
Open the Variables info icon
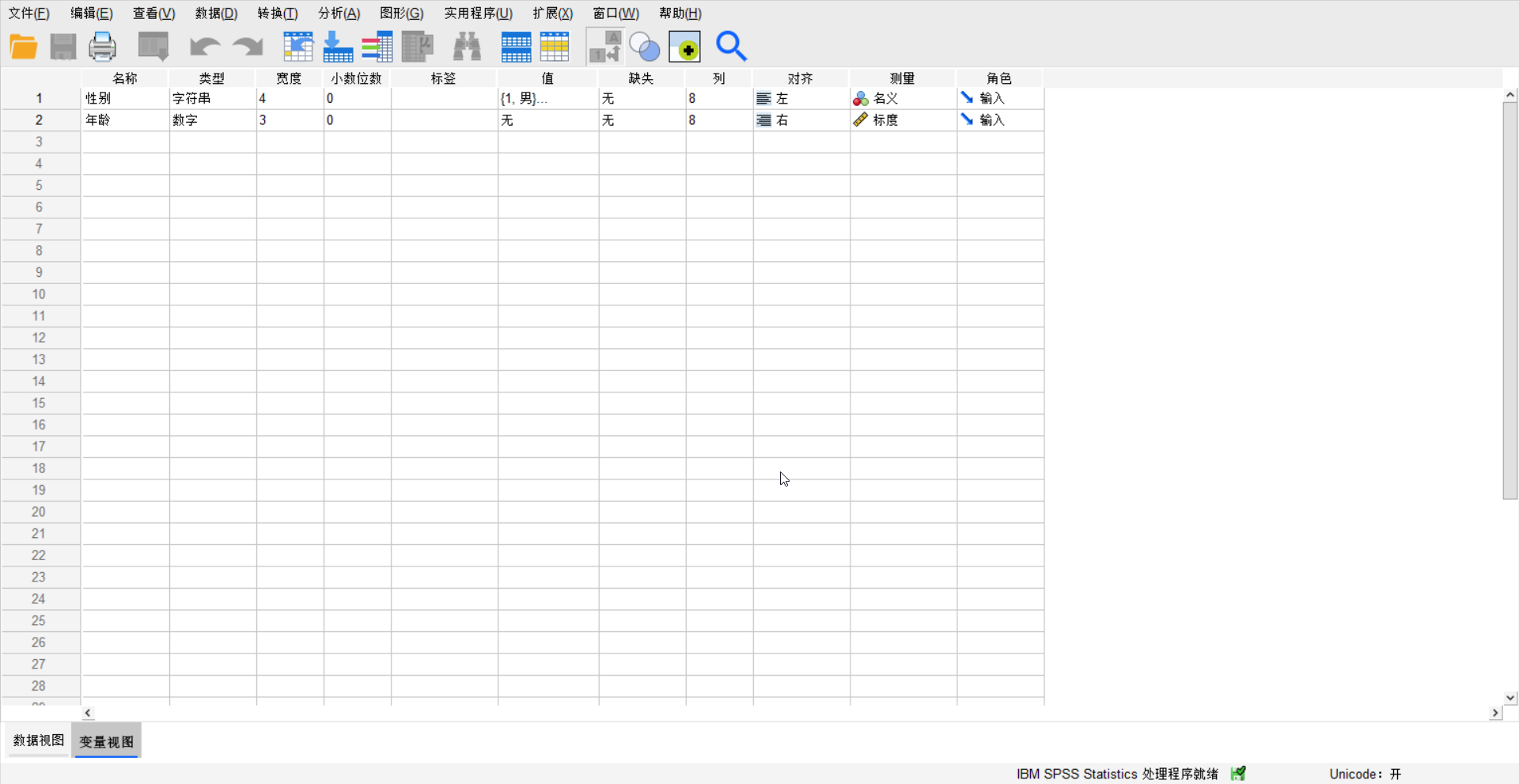377,47
